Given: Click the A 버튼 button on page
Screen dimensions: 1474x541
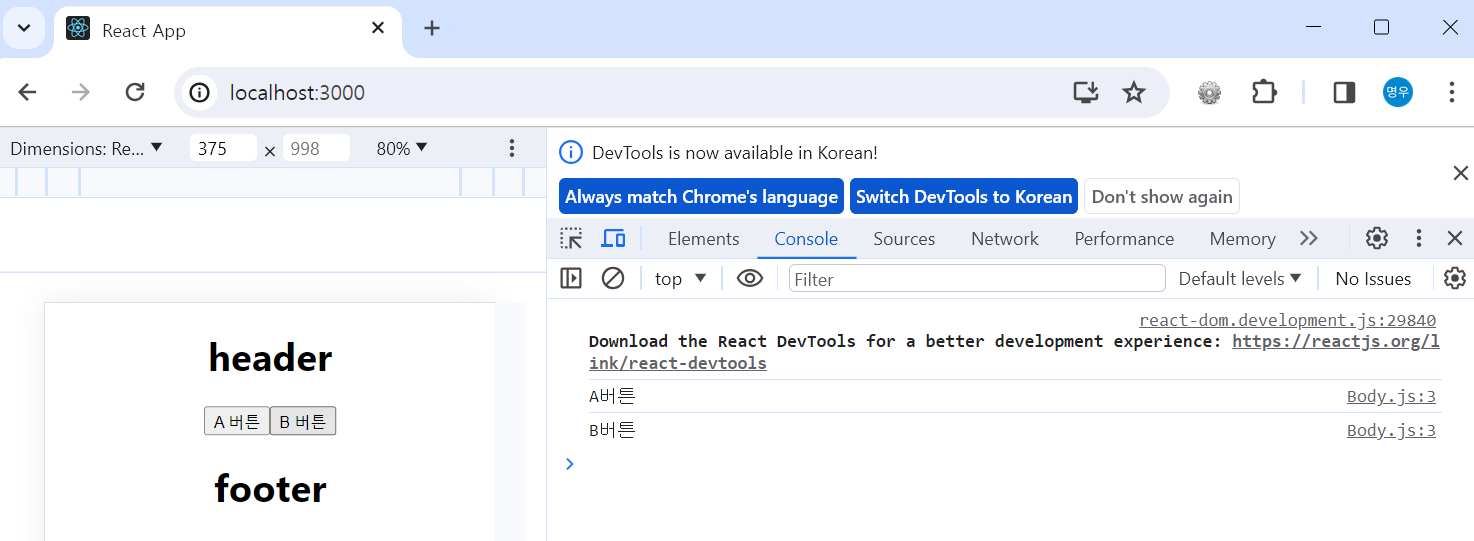Looking at the screenshot, I should coord(237,421).
